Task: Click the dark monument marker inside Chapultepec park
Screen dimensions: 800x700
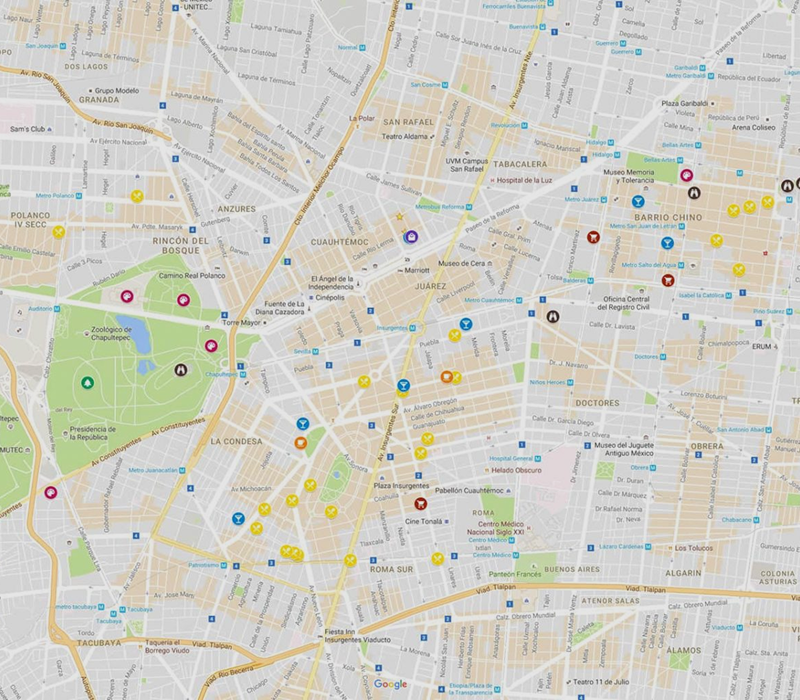Action: click(x=181, y=370)
